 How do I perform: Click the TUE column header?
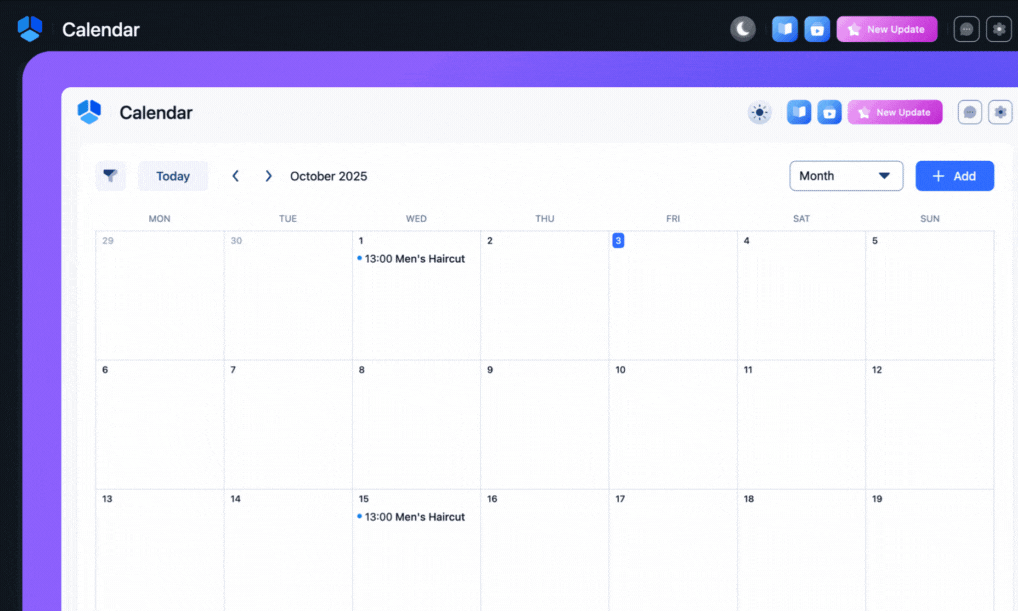(x=288, y=219)
